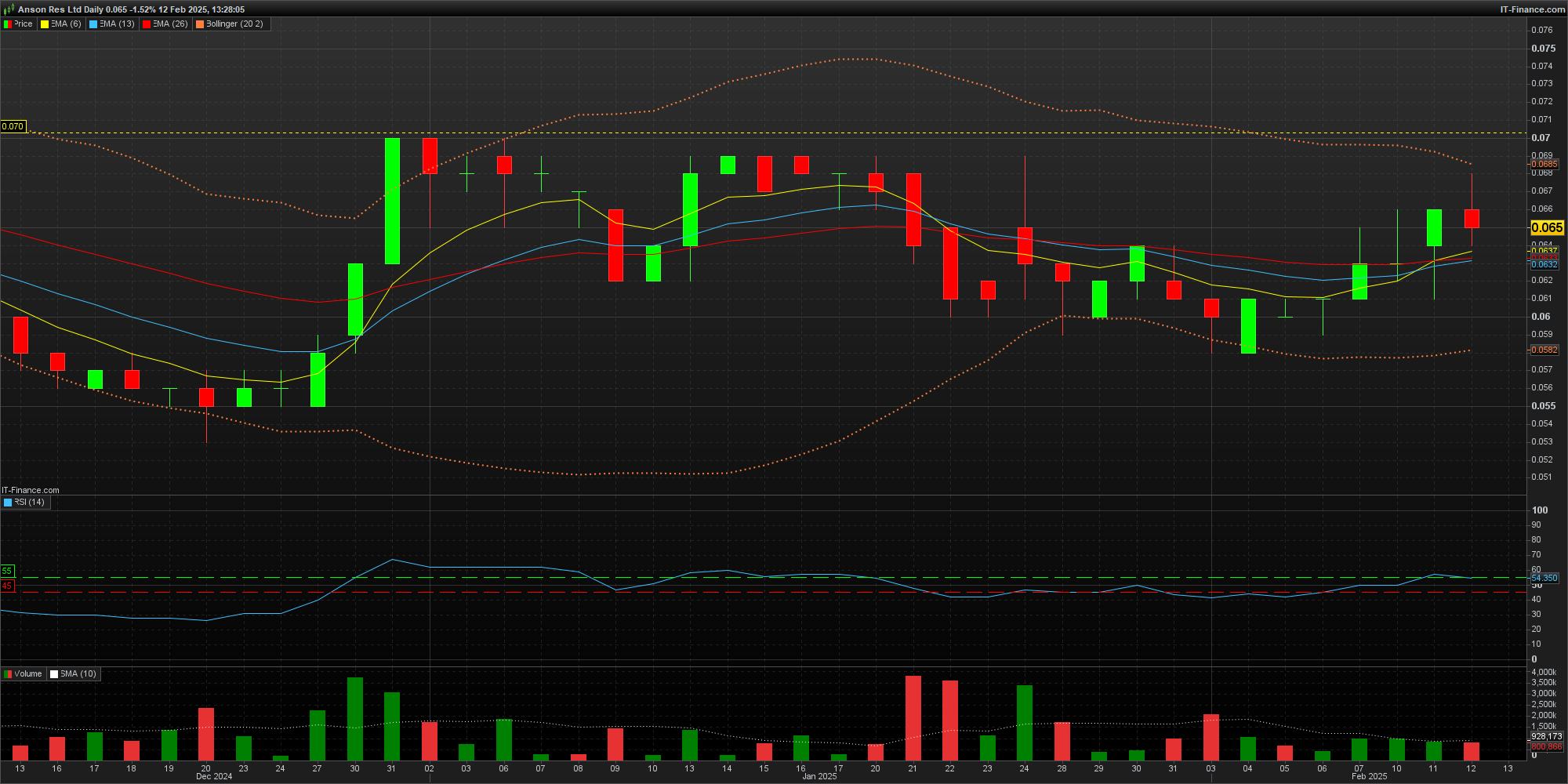Image resolution: width=1568 pixels, height=784 pixels.
Task: Click the 0.070 horizontal line price tag
Action: 13,126
